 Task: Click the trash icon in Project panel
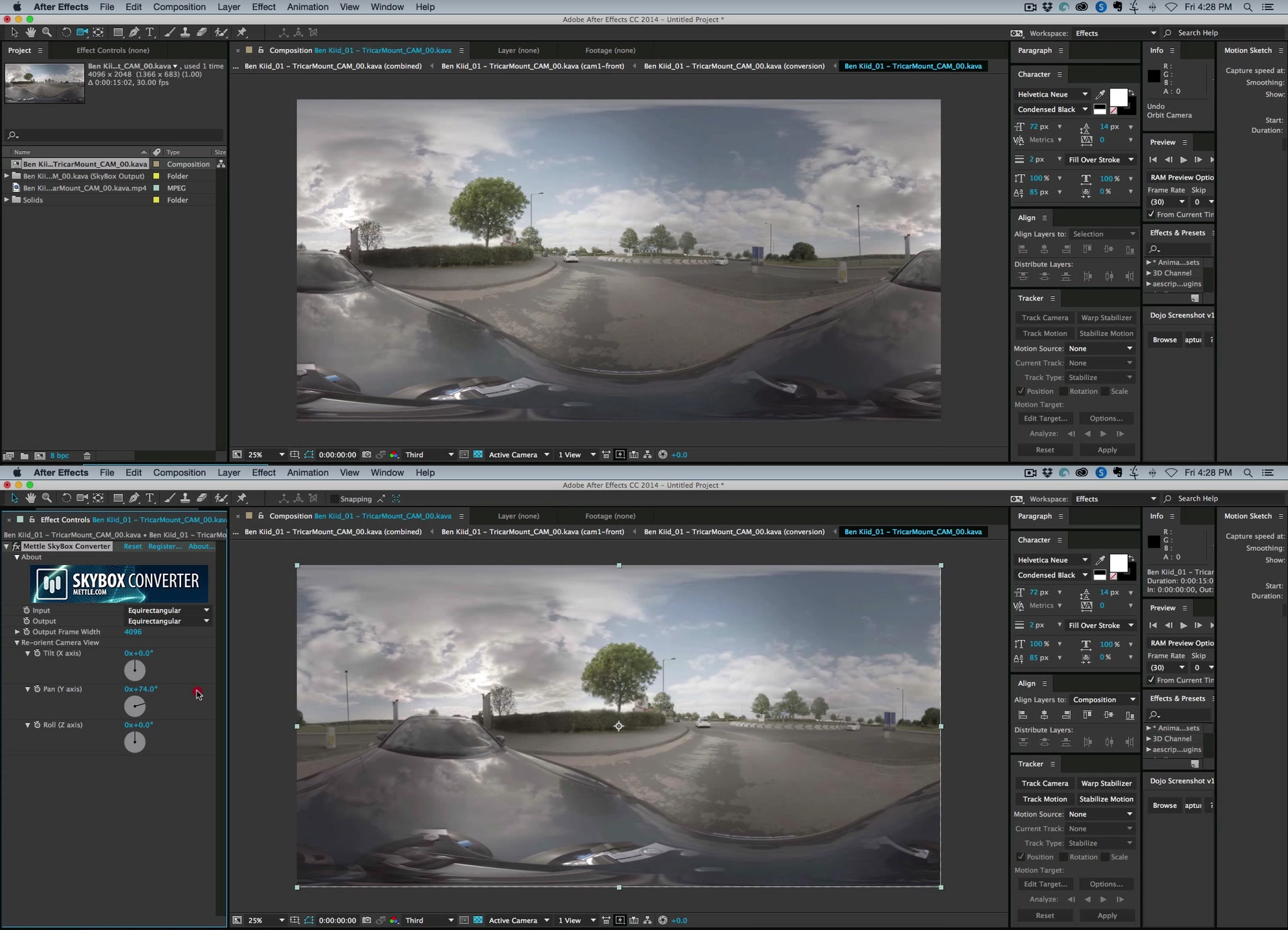click(x=87, y=456)
